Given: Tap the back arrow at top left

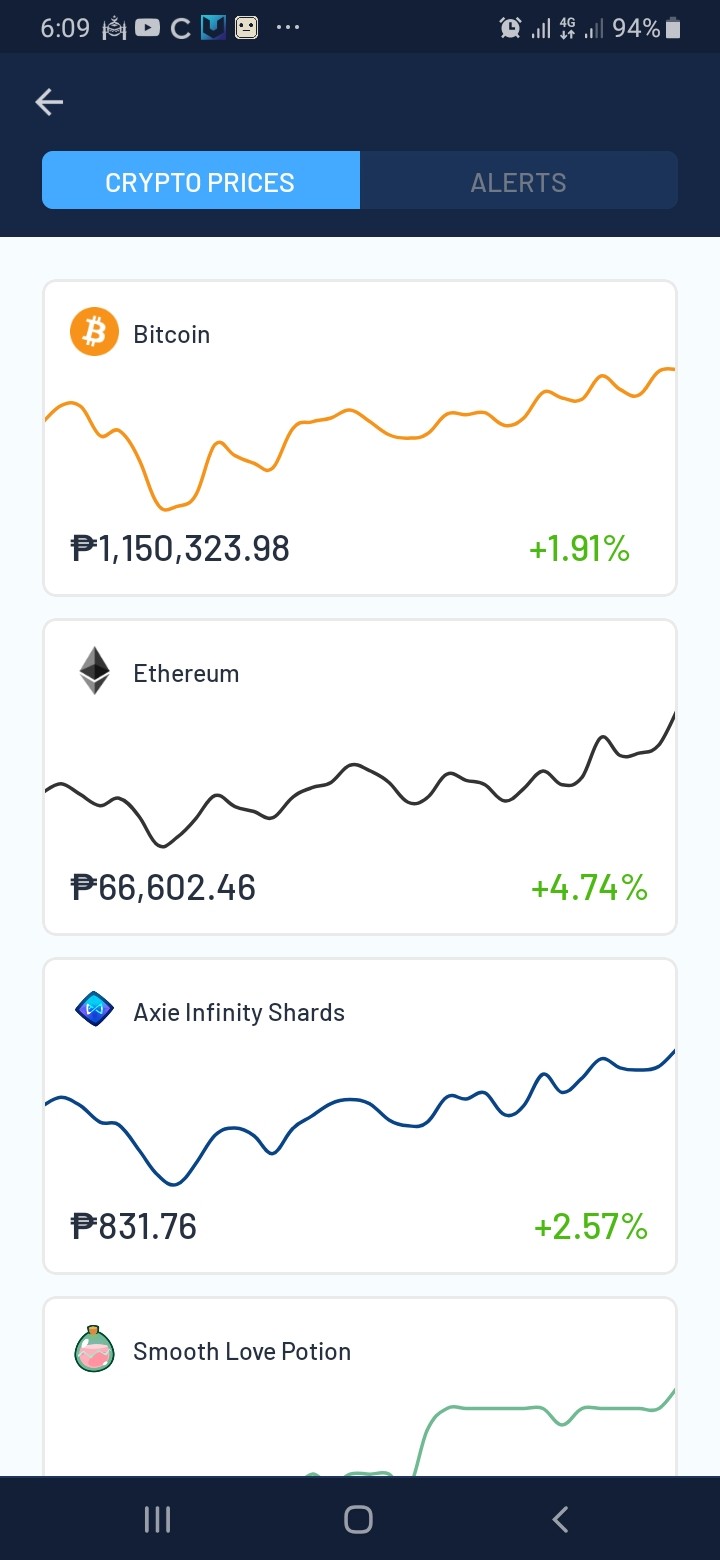Looking at the screenshot, I should (x=49, y=101).
